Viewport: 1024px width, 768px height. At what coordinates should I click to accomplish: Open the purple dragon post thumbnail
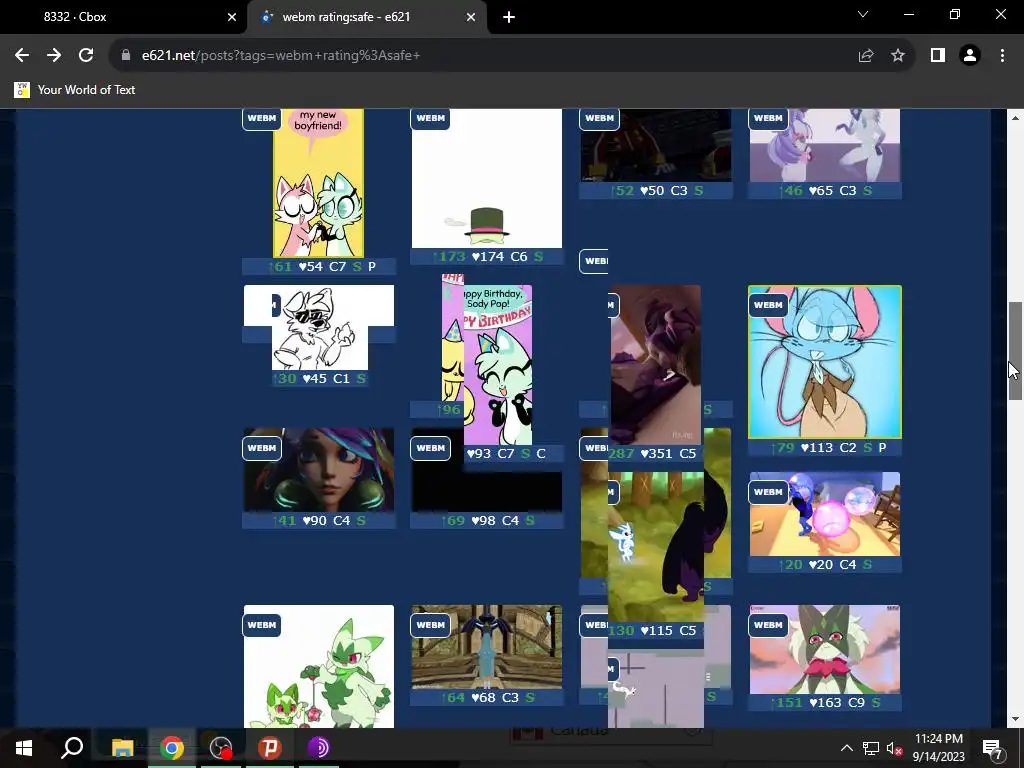click(656, 364)
